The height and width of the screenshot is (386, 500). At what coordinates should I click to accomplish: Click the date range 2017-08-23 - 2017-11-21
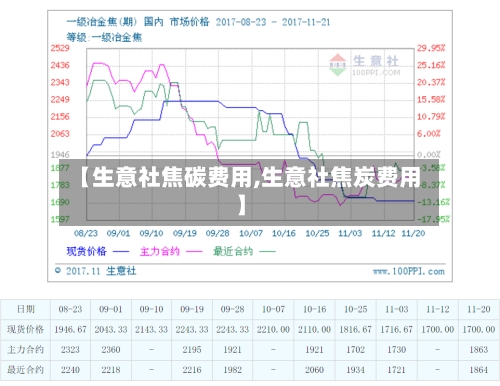(273, 22)
